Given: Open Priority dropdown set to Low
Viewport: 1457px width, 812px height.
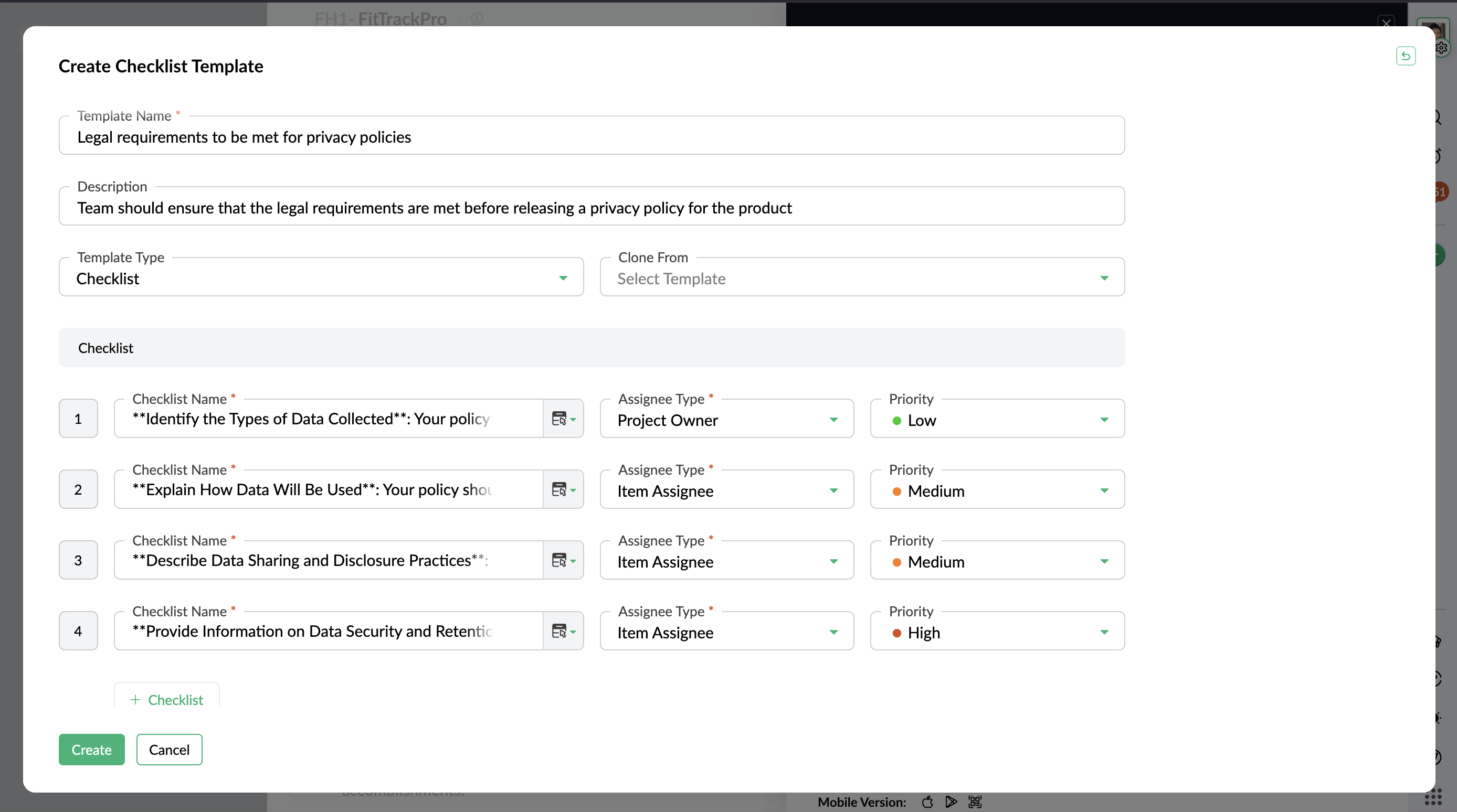Looking at the screenshot, I should (x=997, y=420).
